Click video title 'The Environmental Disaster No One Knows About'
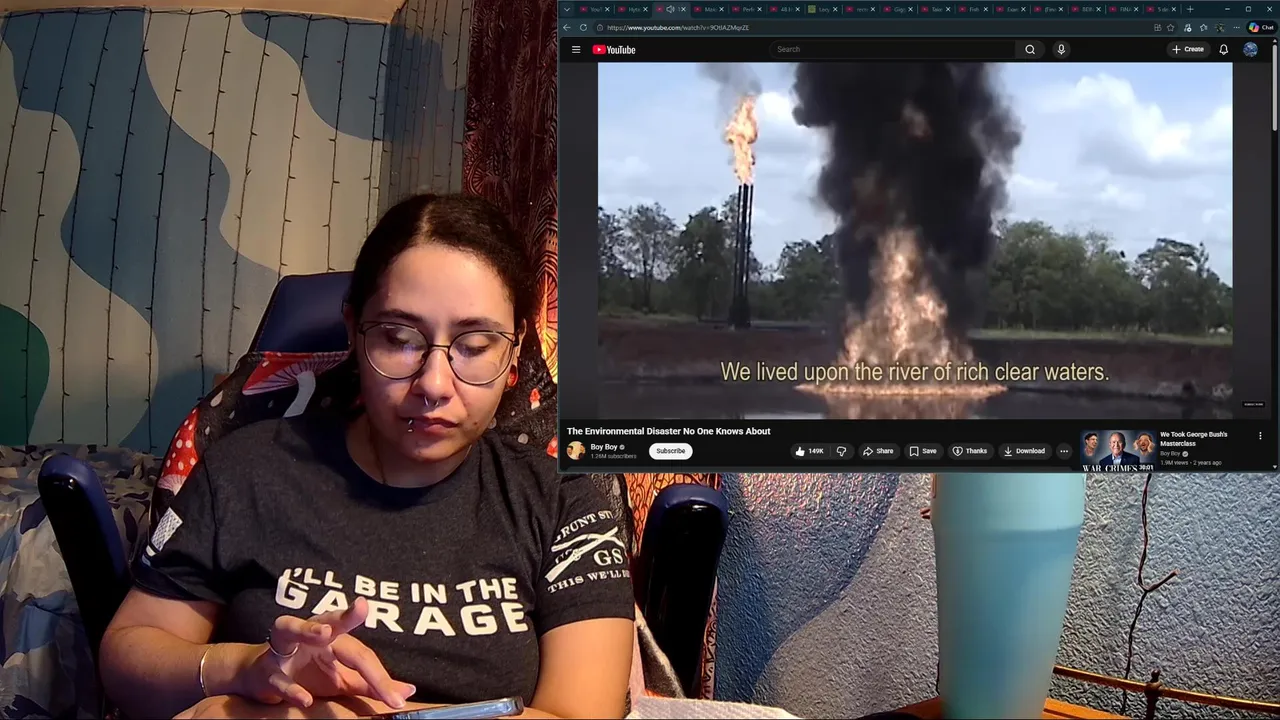 668,431
